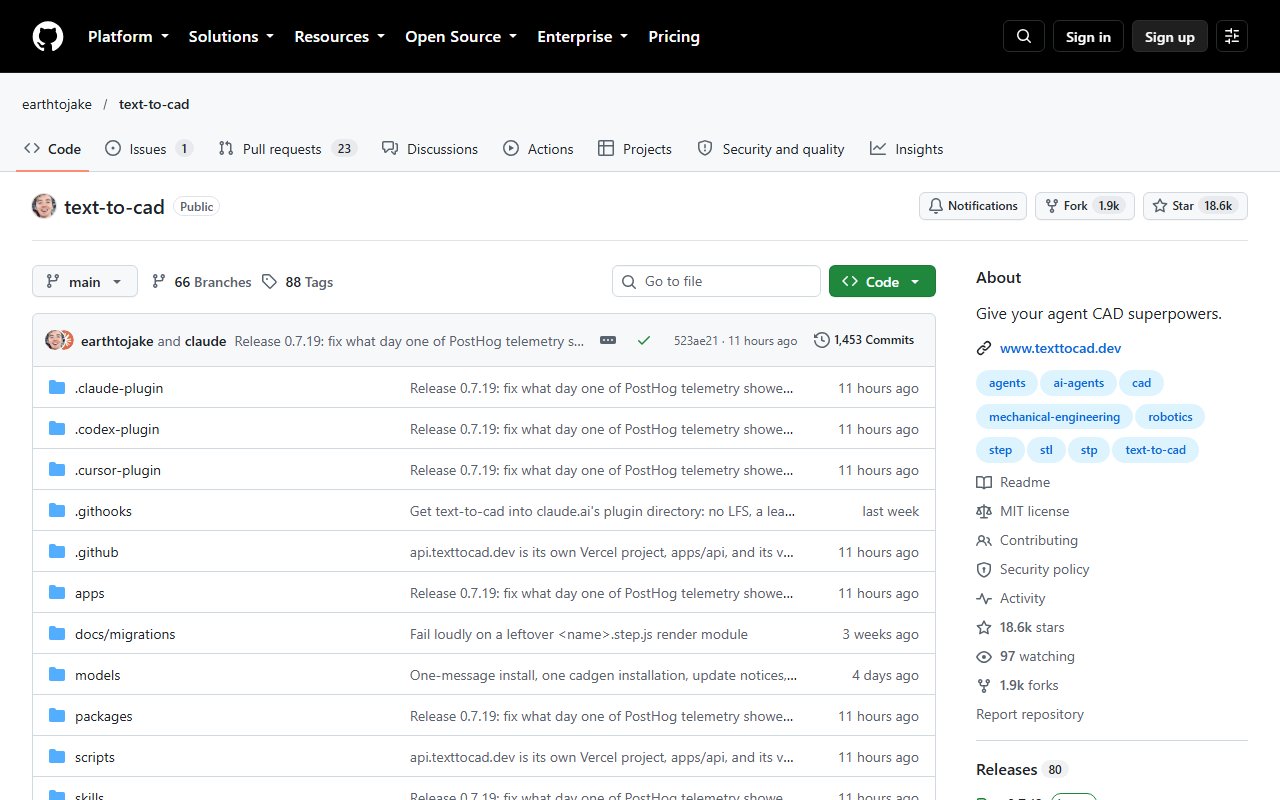The width and height of the screenshot is (1280, 800).
Task: Open the Pricing link in header
Action: pos(674,36)
